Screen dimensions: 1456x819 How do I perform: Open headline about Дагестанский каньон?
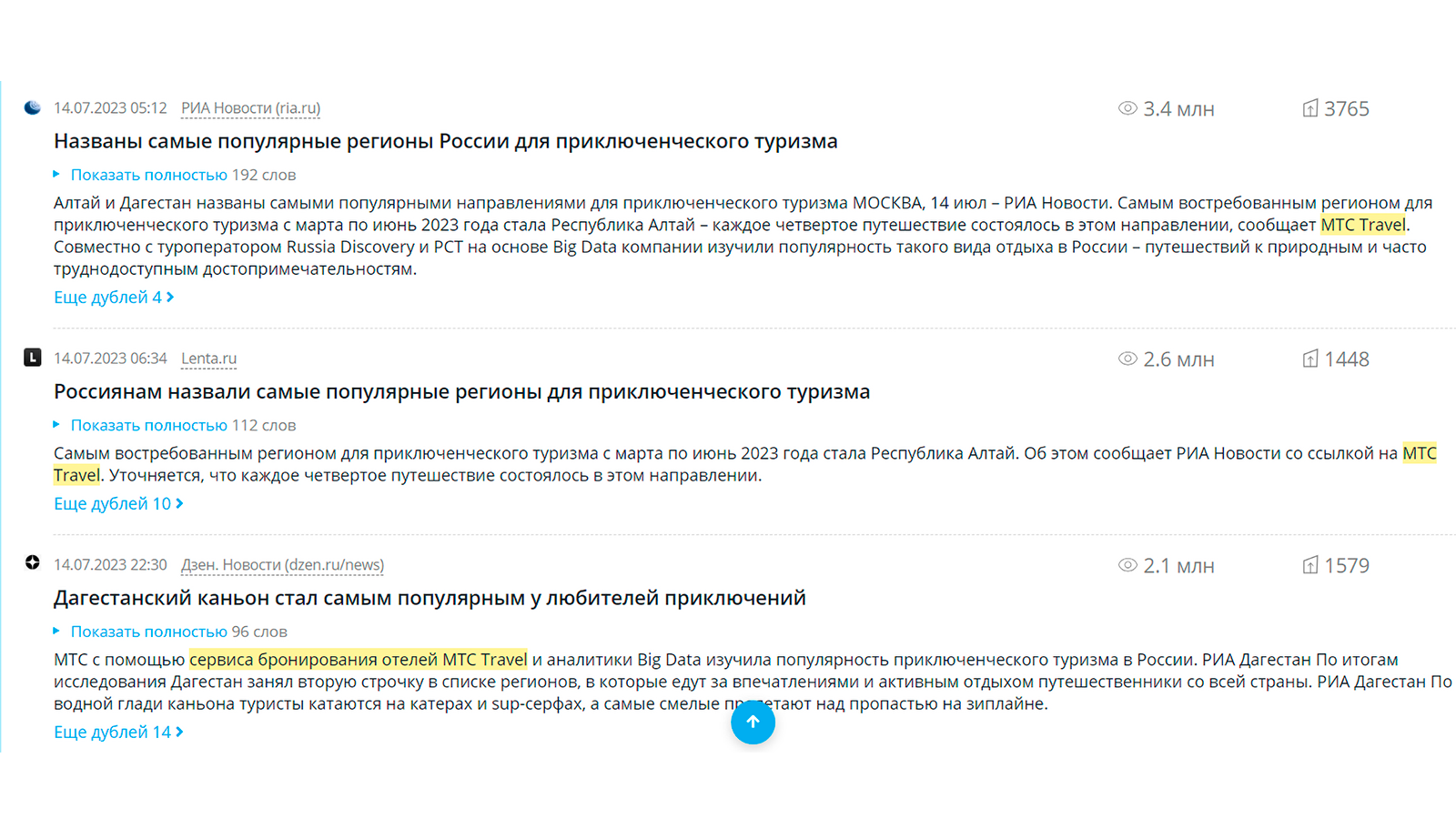pyautogui.click(x=430, y=598)
